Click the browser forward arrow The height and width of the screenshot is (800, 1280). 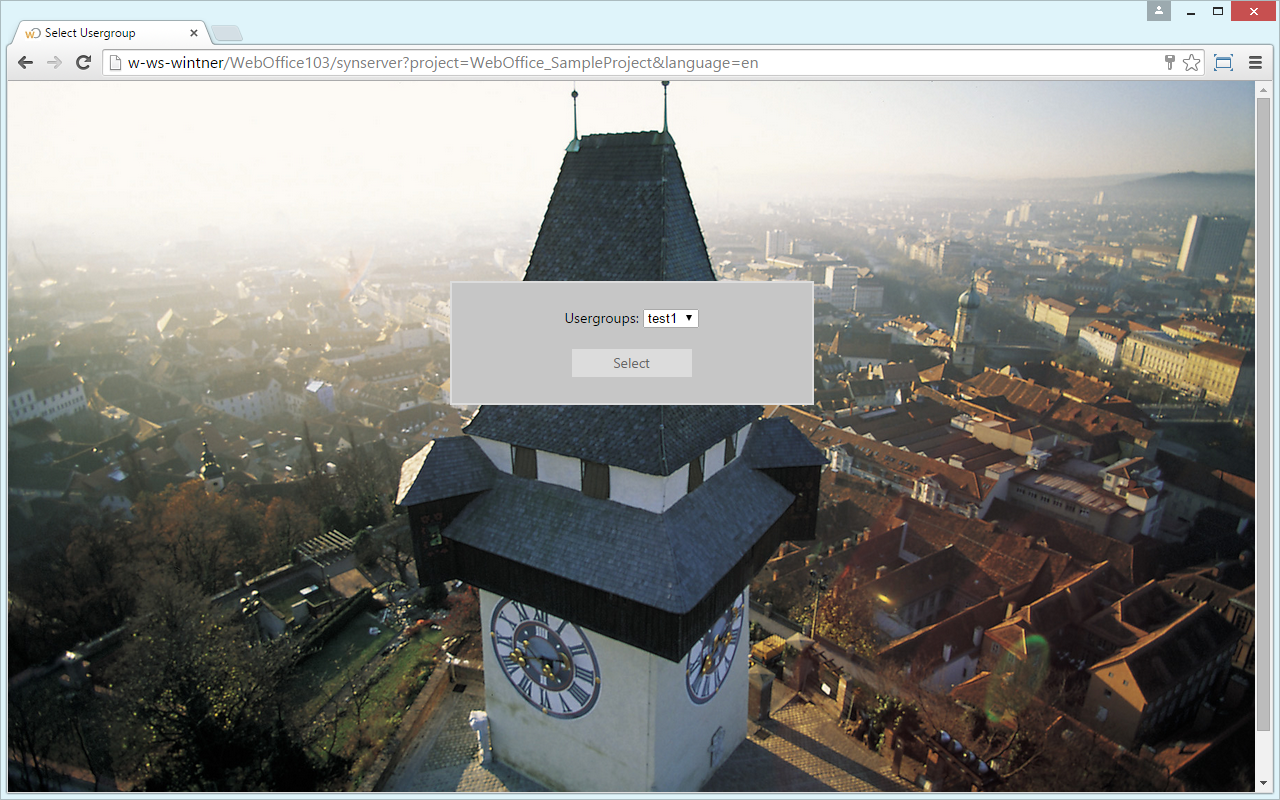click(53, 62)
